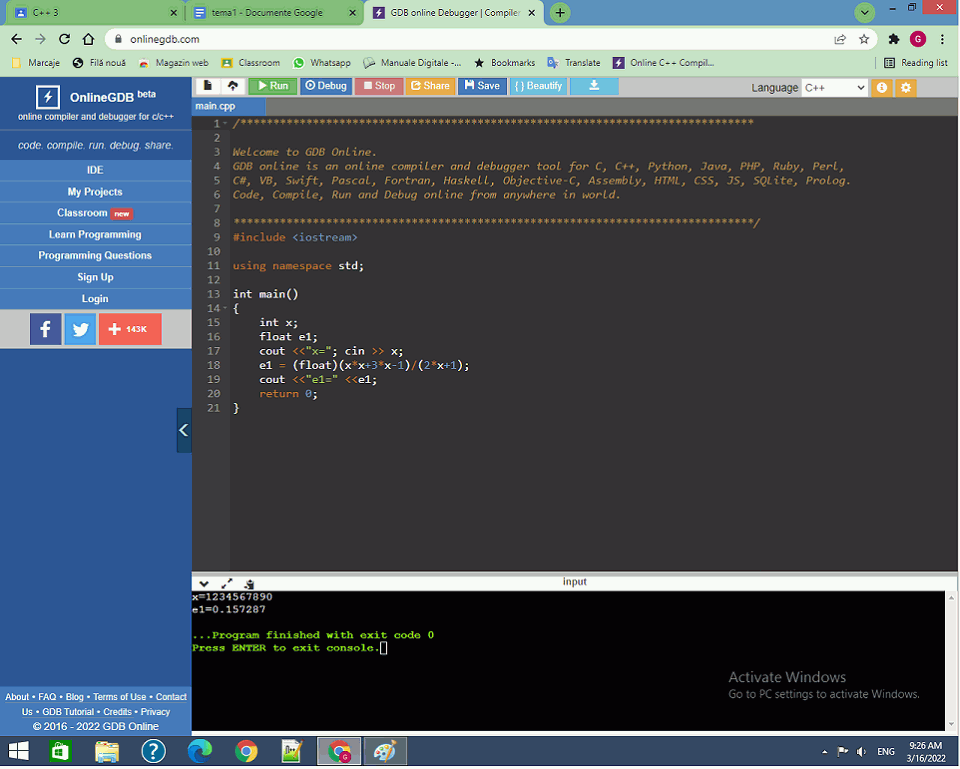
Task: Select the main.cpp file tab
Action: point(216,105)
